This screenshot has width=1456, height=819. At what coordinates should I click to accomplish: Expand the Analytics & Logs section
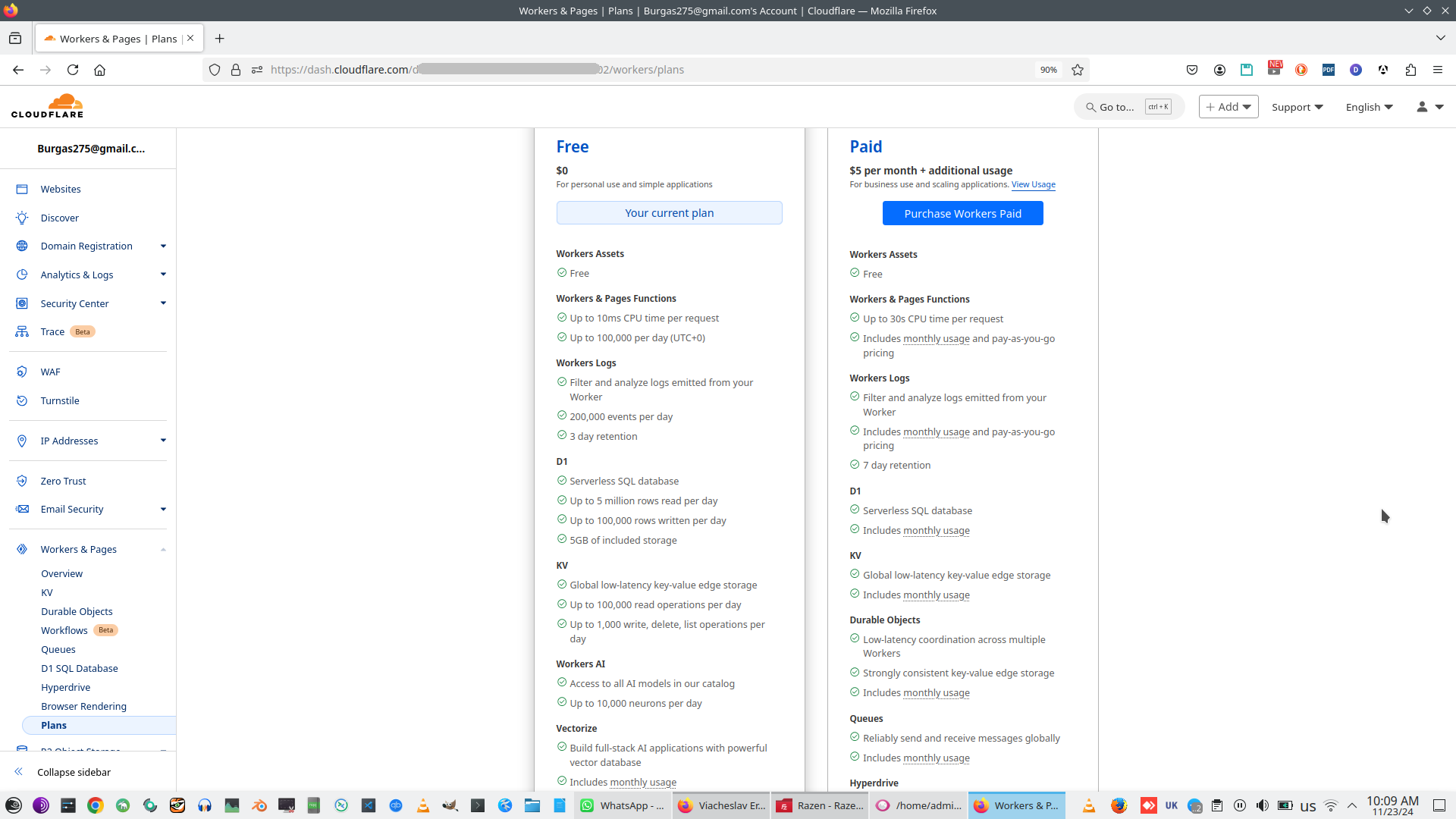tap(163, 275)
